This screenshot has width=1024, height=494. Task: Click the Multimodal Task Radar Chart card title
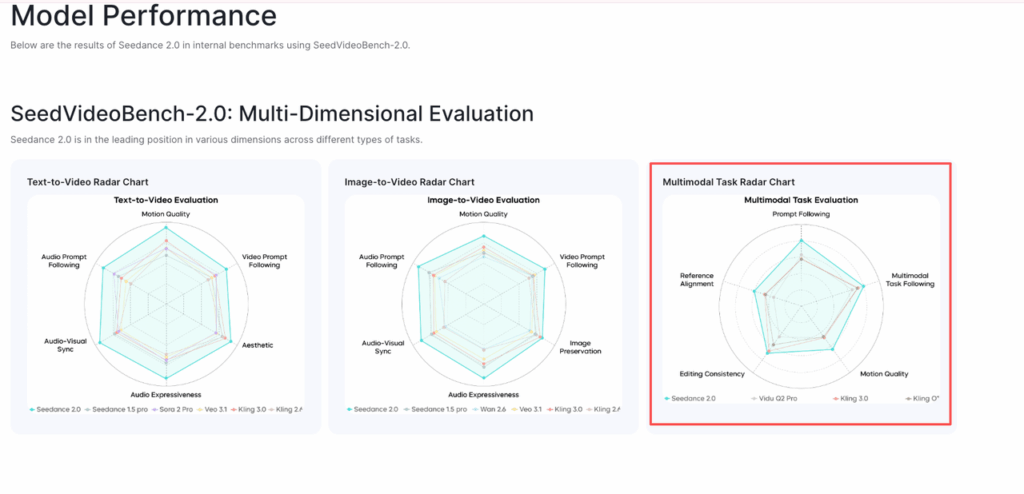[x=729, y=182]
